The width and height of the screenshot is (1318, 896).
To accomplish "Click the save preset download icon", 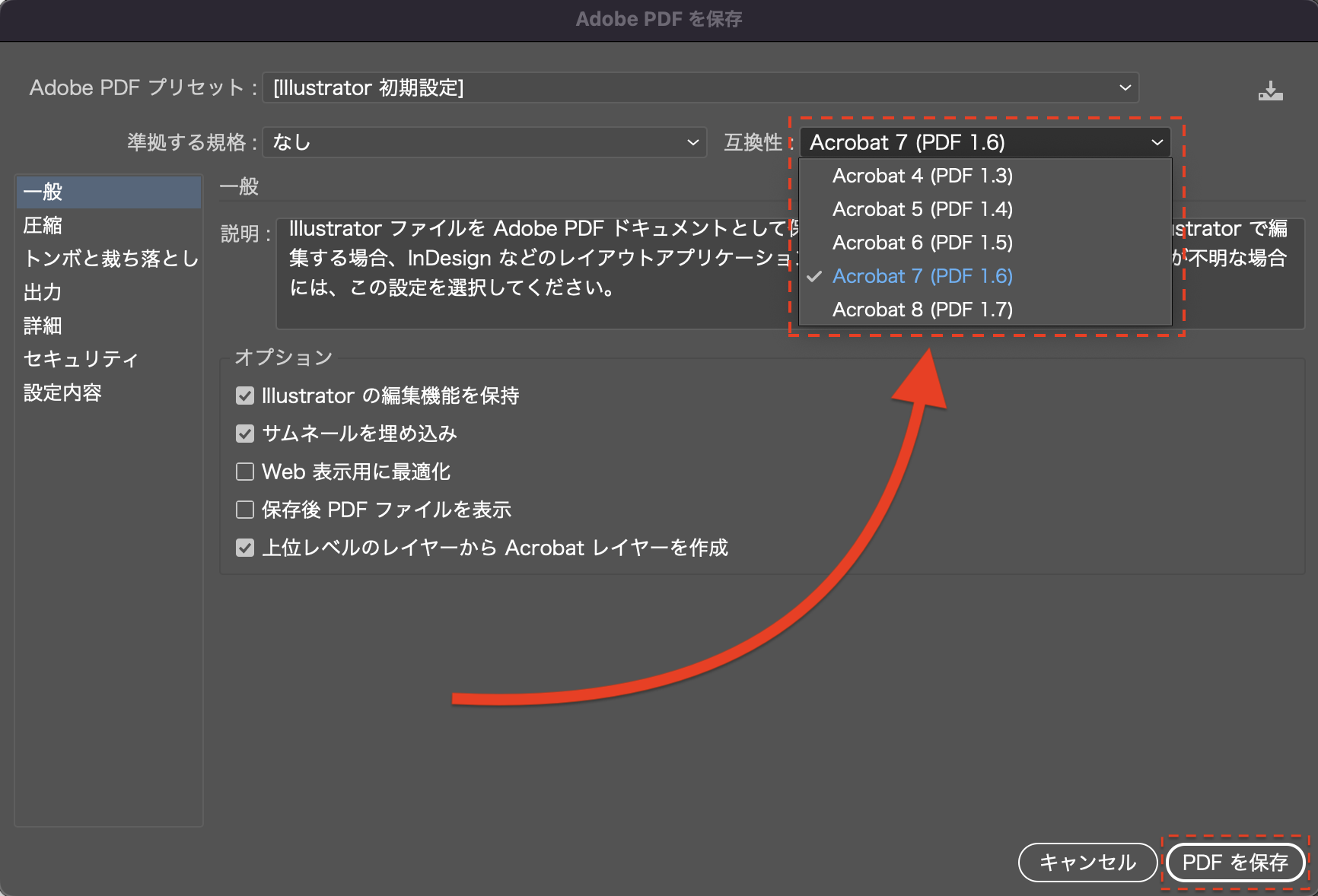I will pyautogui.click(x=1270, y=91).
